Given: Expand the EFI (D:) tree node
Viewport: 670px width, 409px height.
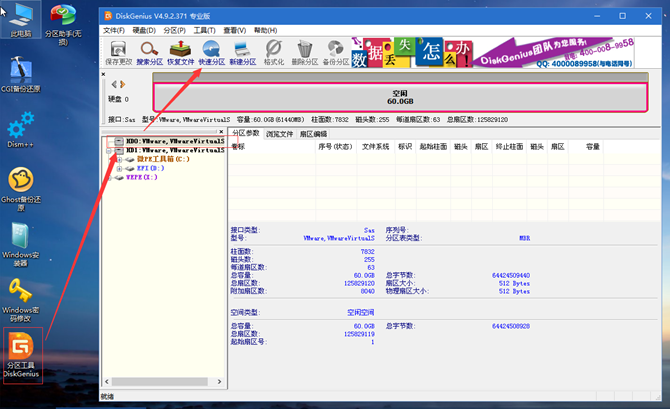Looking at the screenshot, I should [x=120, y=168].
